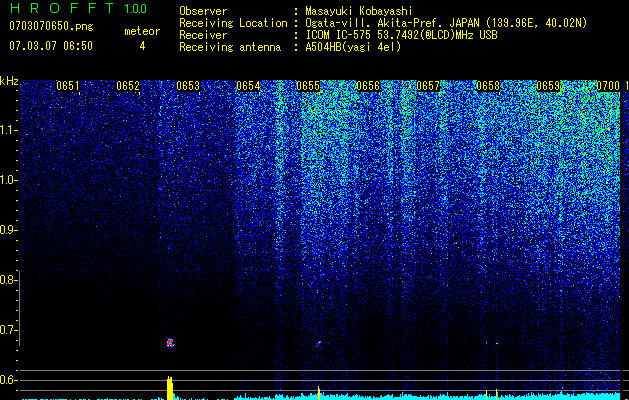Click the kHz axis unit label
Viewport: 629px width, 400px height.
pos(9,81)
